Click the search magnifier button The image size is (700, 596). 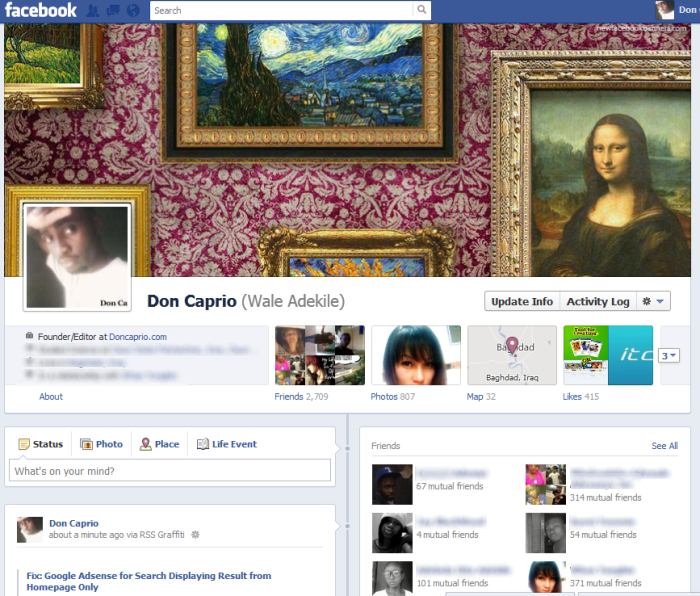[421, 10]
